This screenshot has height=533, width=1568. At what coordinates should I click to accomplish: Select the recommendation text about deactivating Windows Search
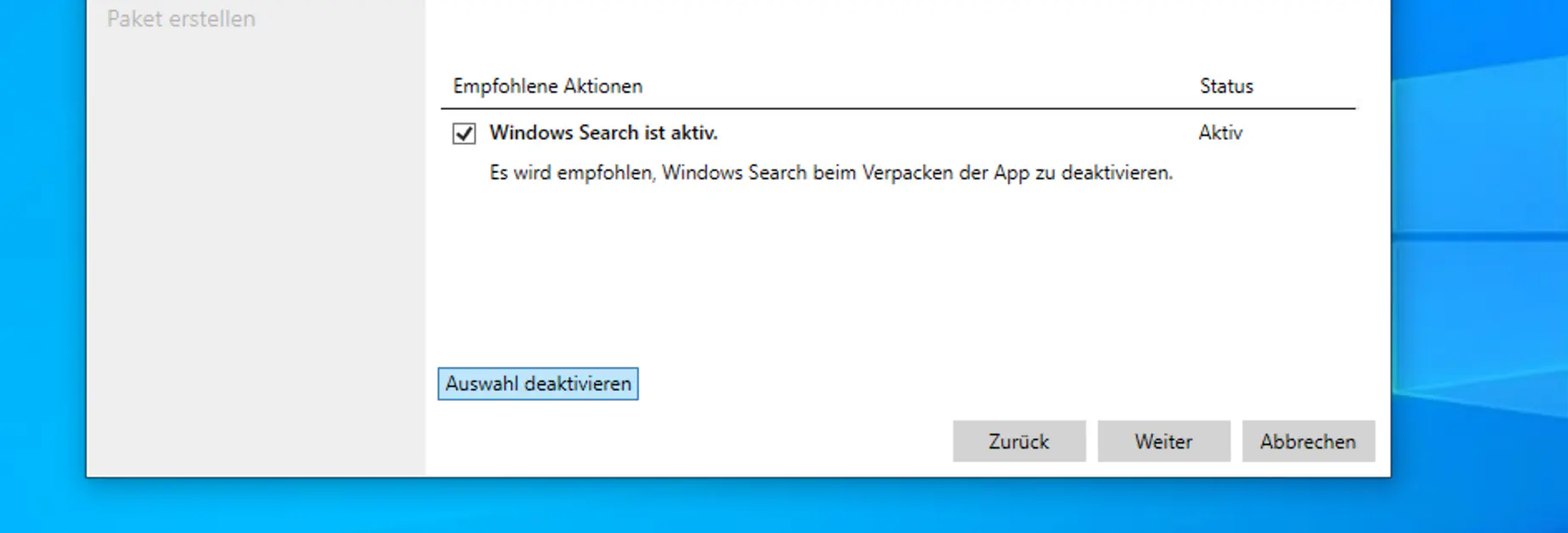pos(829,173)
